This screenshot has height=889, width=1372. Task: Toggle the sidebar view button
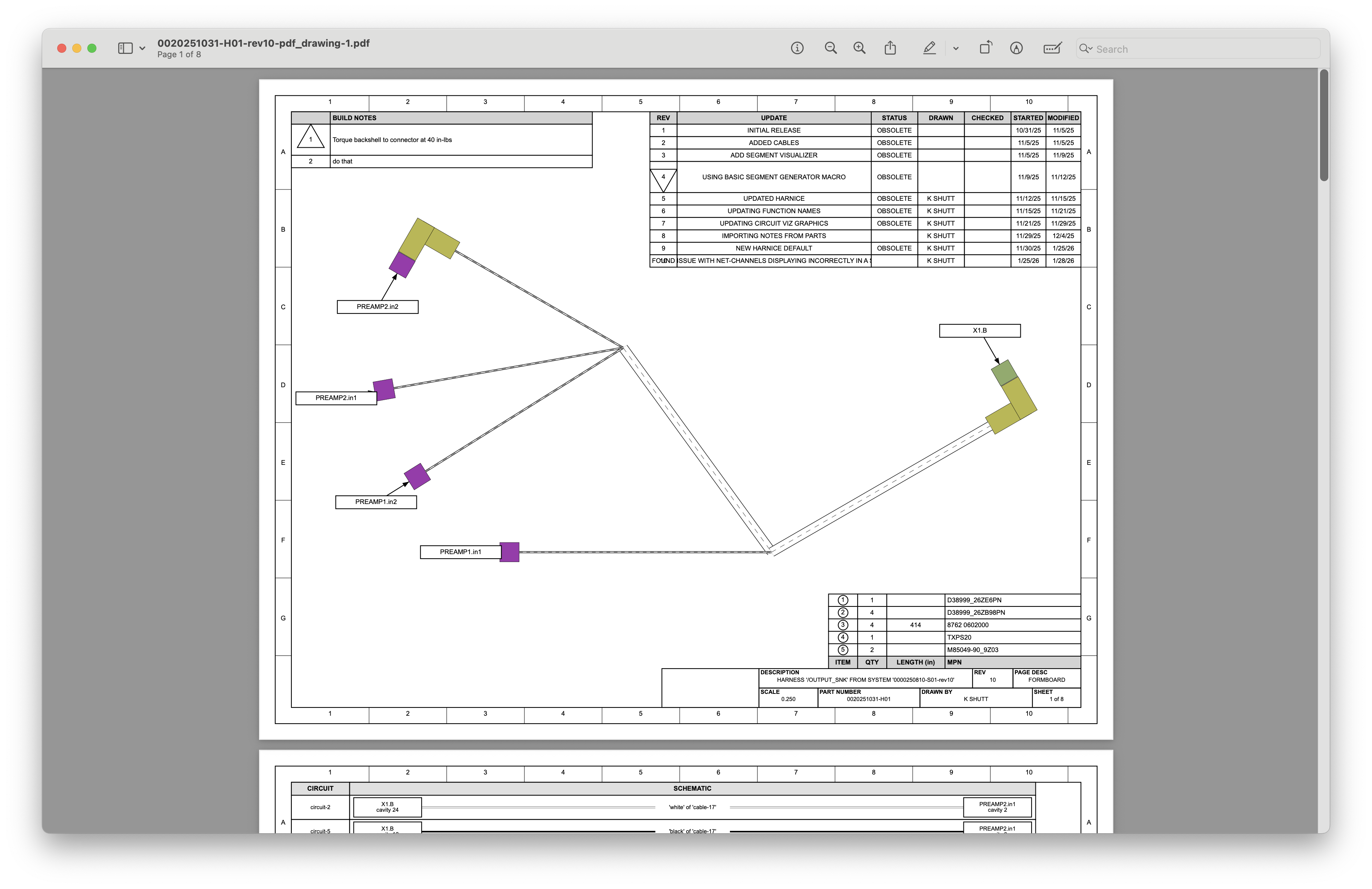[x=125, y=49]
